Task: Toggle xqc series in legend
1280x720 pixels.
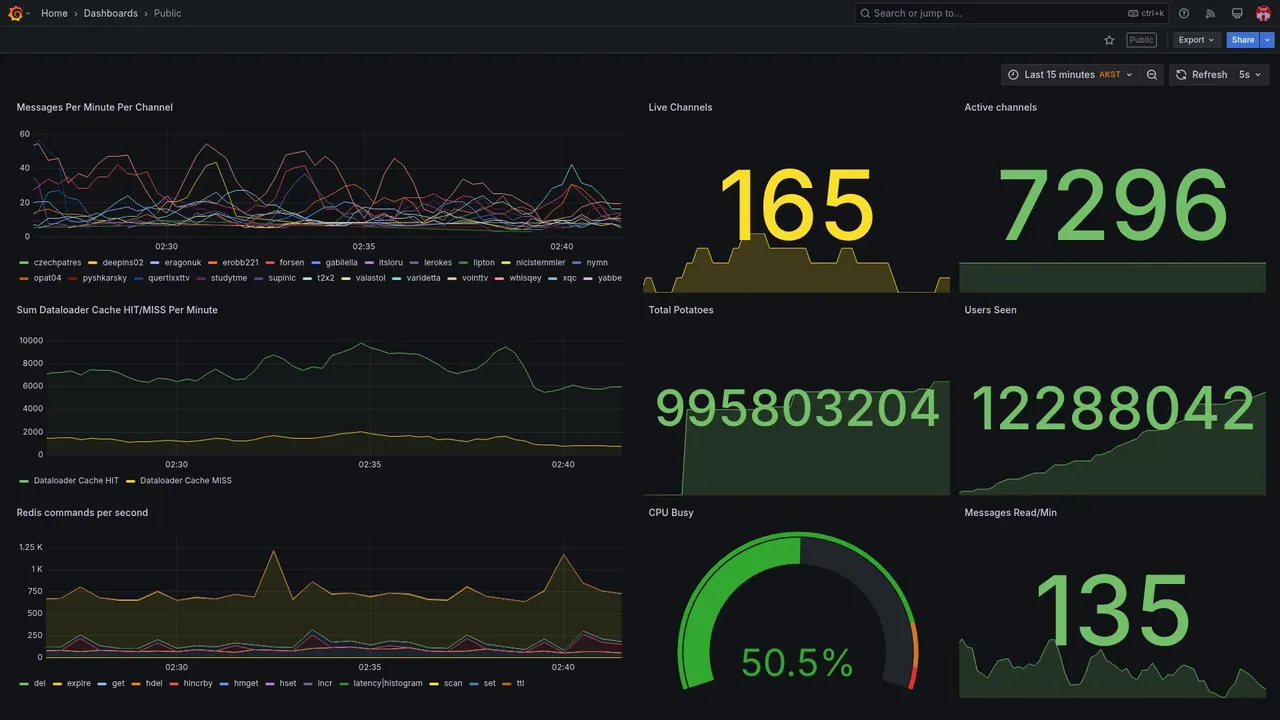Action: (x=569, y=278)
